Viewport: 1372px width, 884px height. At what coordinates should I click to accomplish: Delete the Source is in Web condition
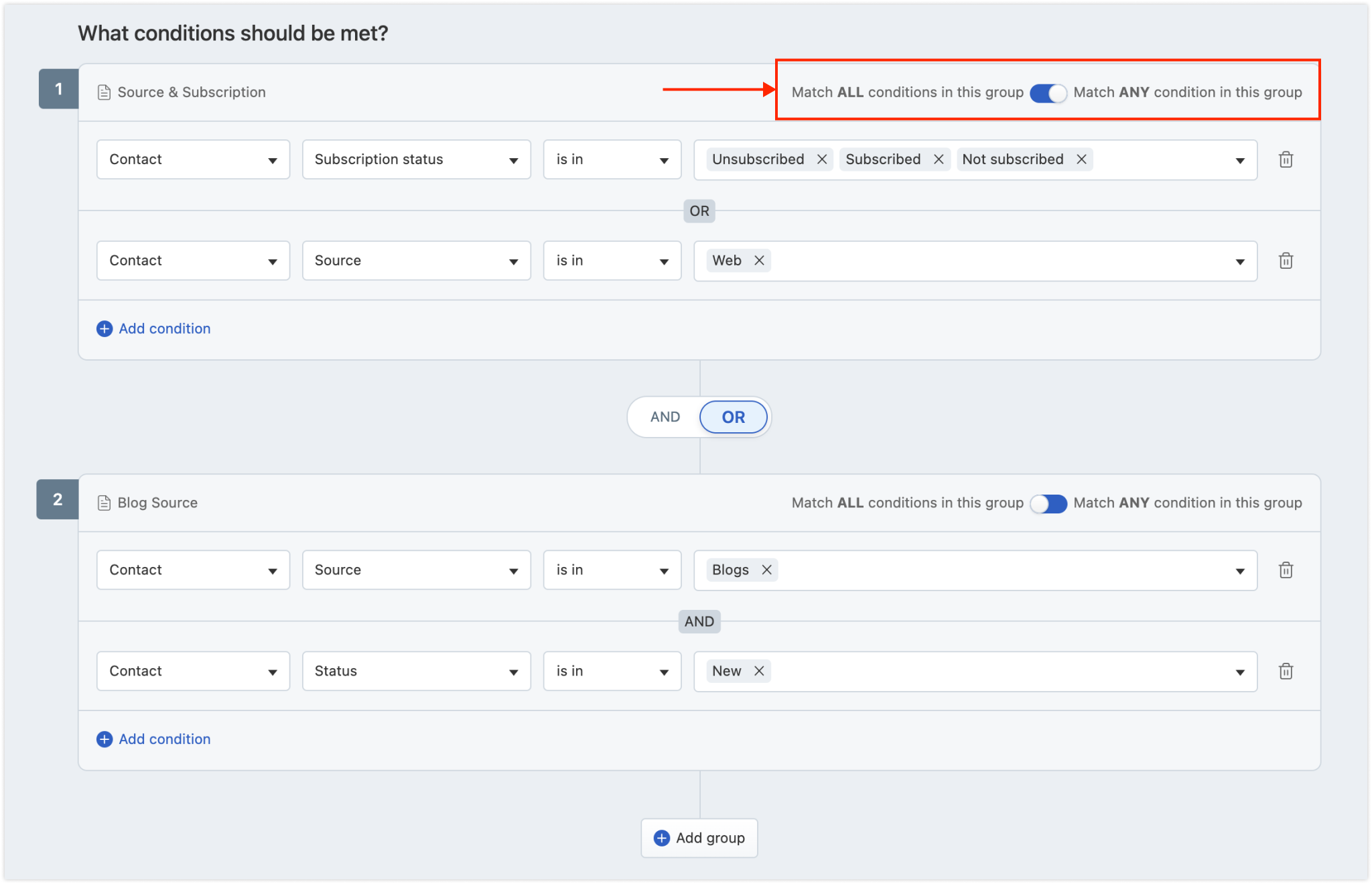[1286, 261]
